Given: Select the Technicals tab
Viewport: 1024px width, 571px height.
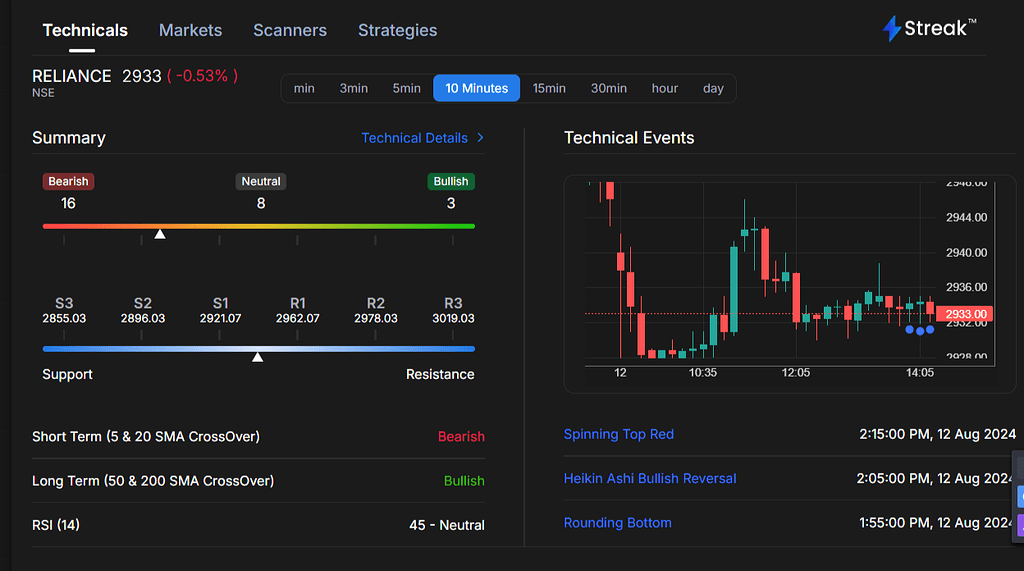Looking at the screenshot, I should (x=85, y=30).
